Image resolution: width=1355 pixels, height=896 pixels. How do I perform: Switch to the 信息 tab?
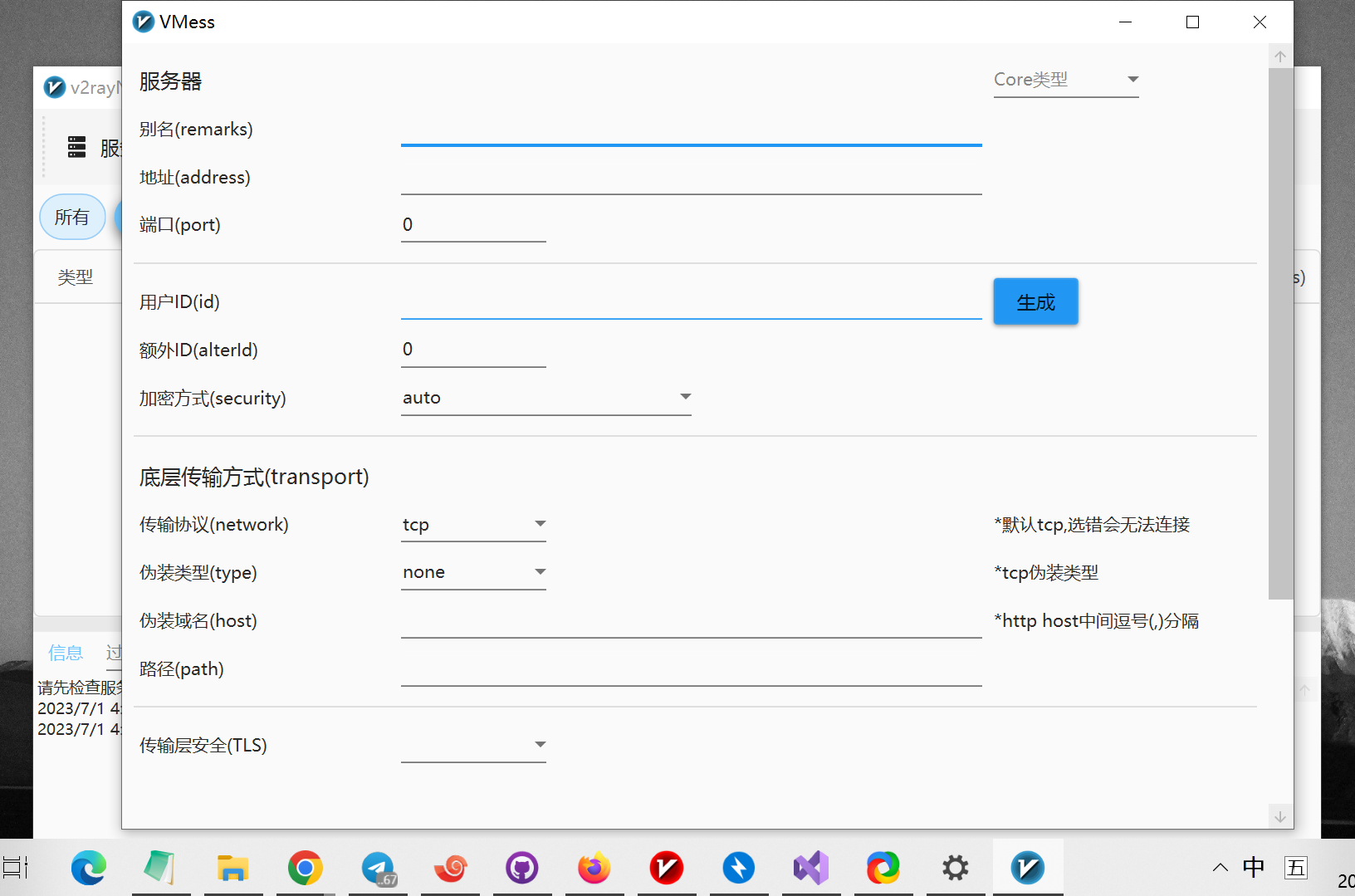pos(66,654)
